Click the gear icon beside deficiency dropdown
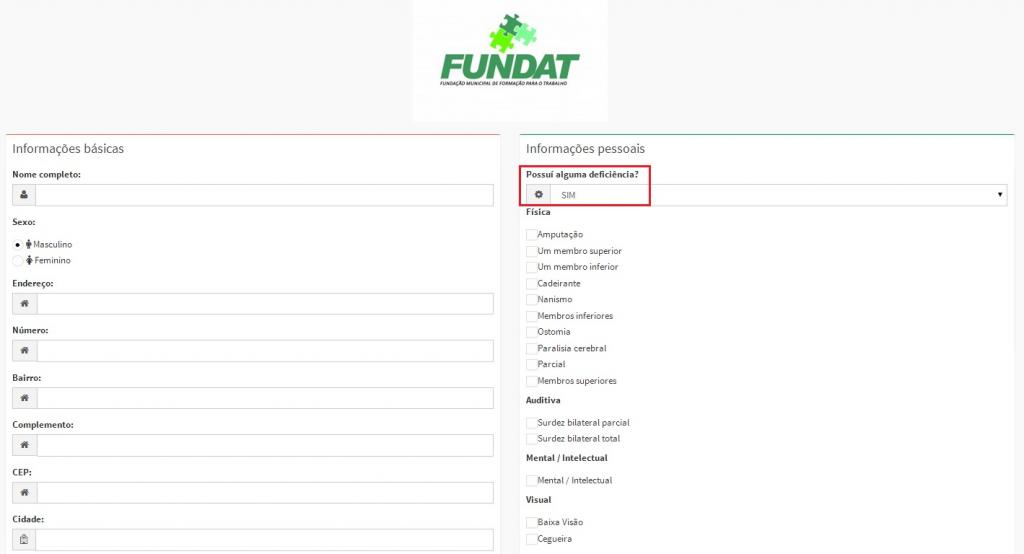Viewport: 1024px width, 554px height. tap(538, 195)
